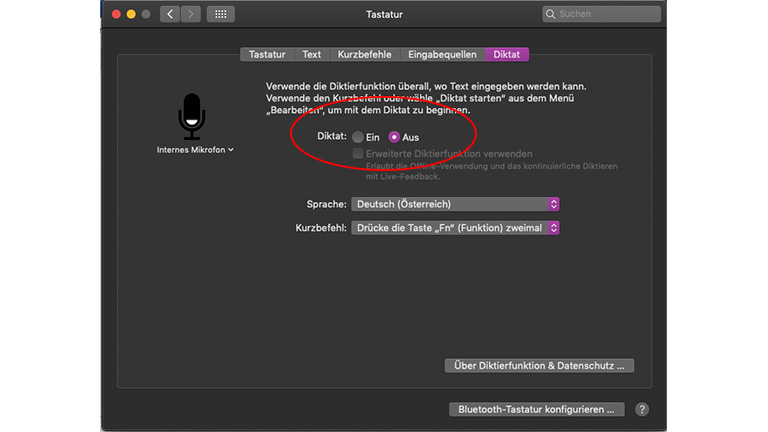This screenshot has width=768, height=432.
Task: Switch to the Kurzbefehle tab
Action: 365,55
